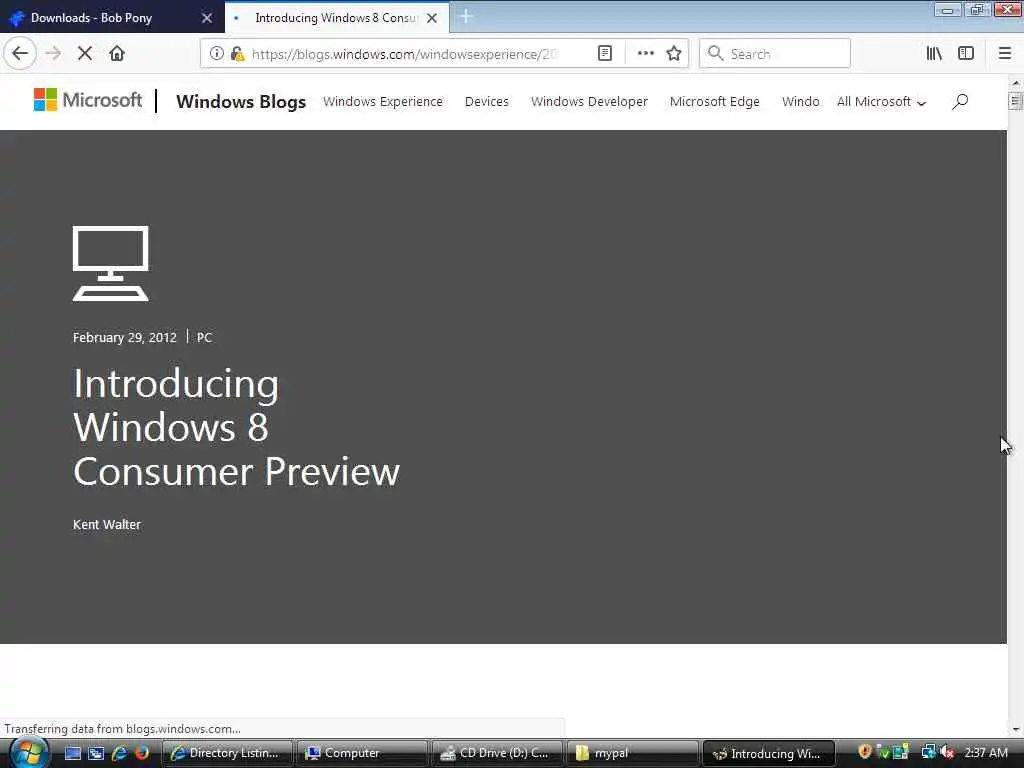Bookmark this page with the star
The image size is (1024, 768).
click(674, 54)
